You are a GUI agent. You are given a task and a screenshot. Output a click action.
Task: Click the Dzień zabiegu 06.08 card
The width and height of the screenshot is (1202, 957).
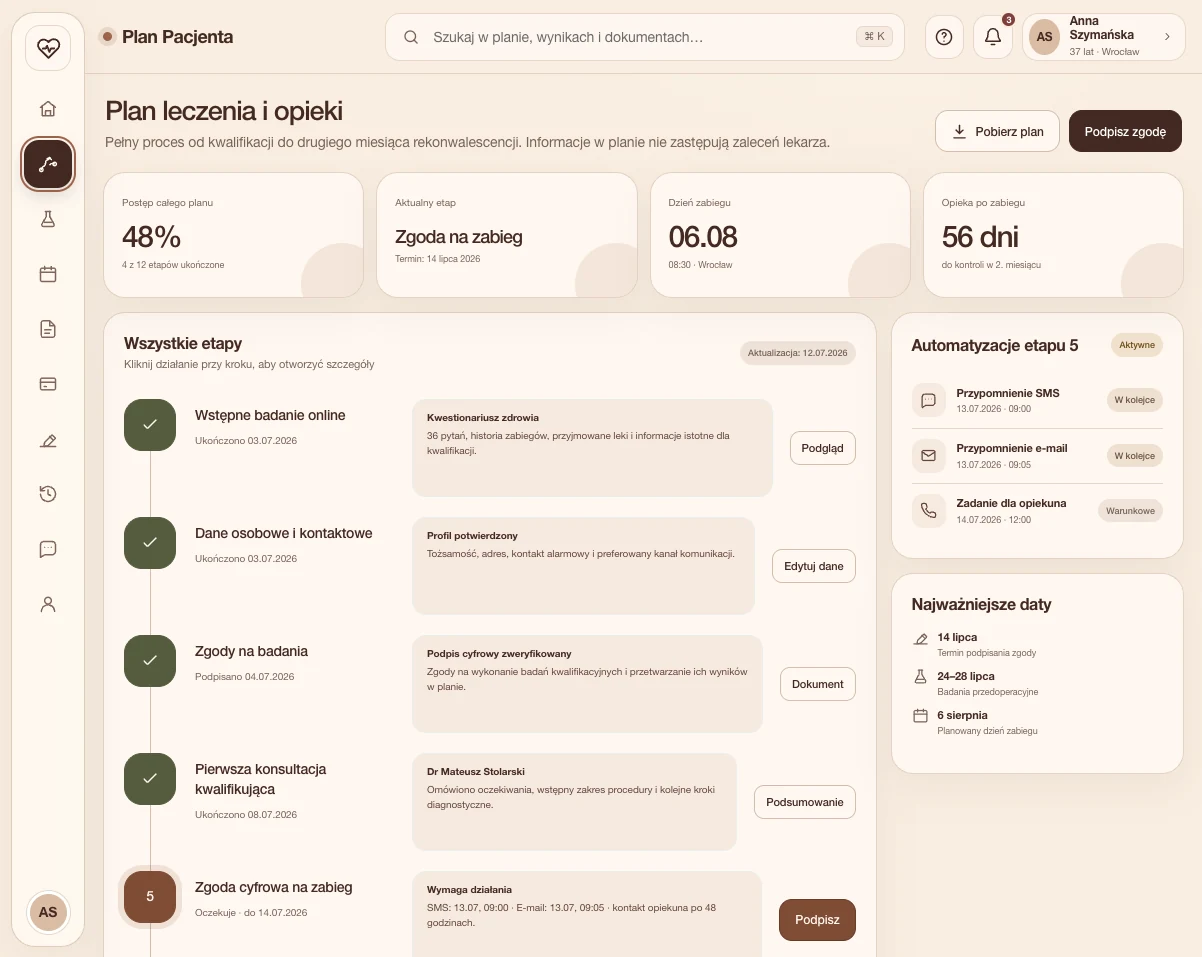point(780,235)
